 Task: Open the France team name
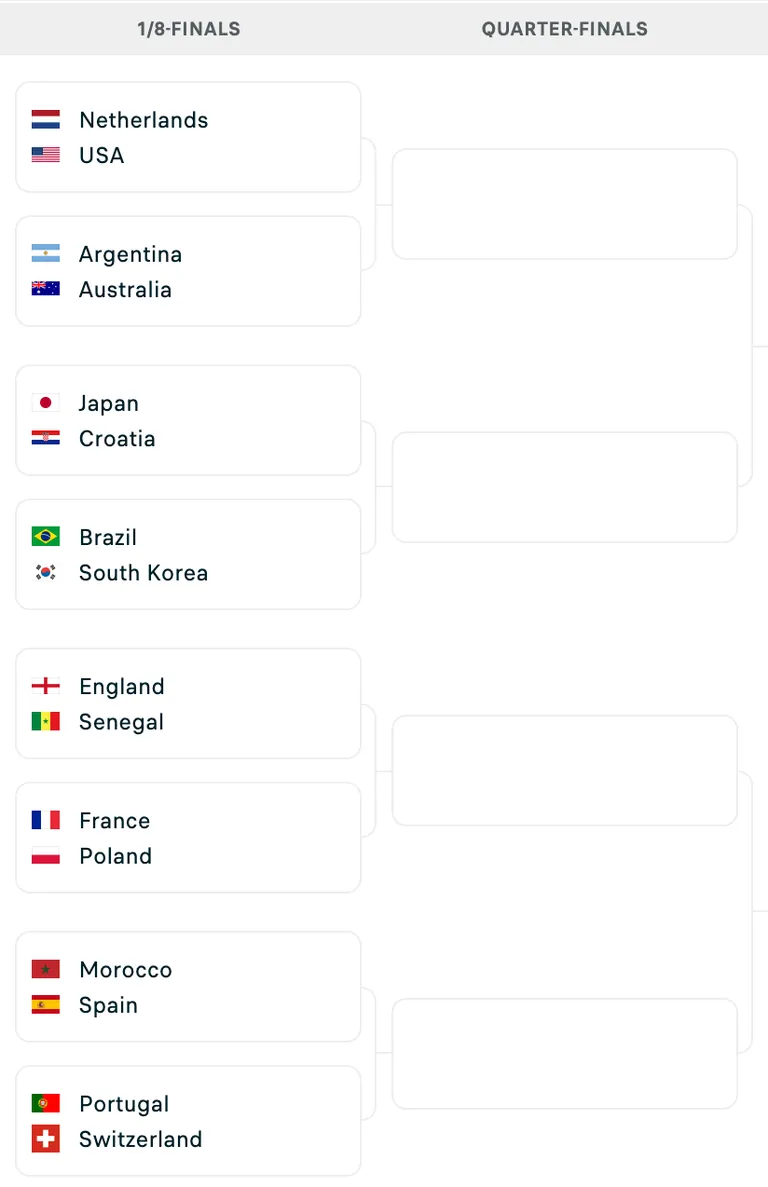(115, 821)
